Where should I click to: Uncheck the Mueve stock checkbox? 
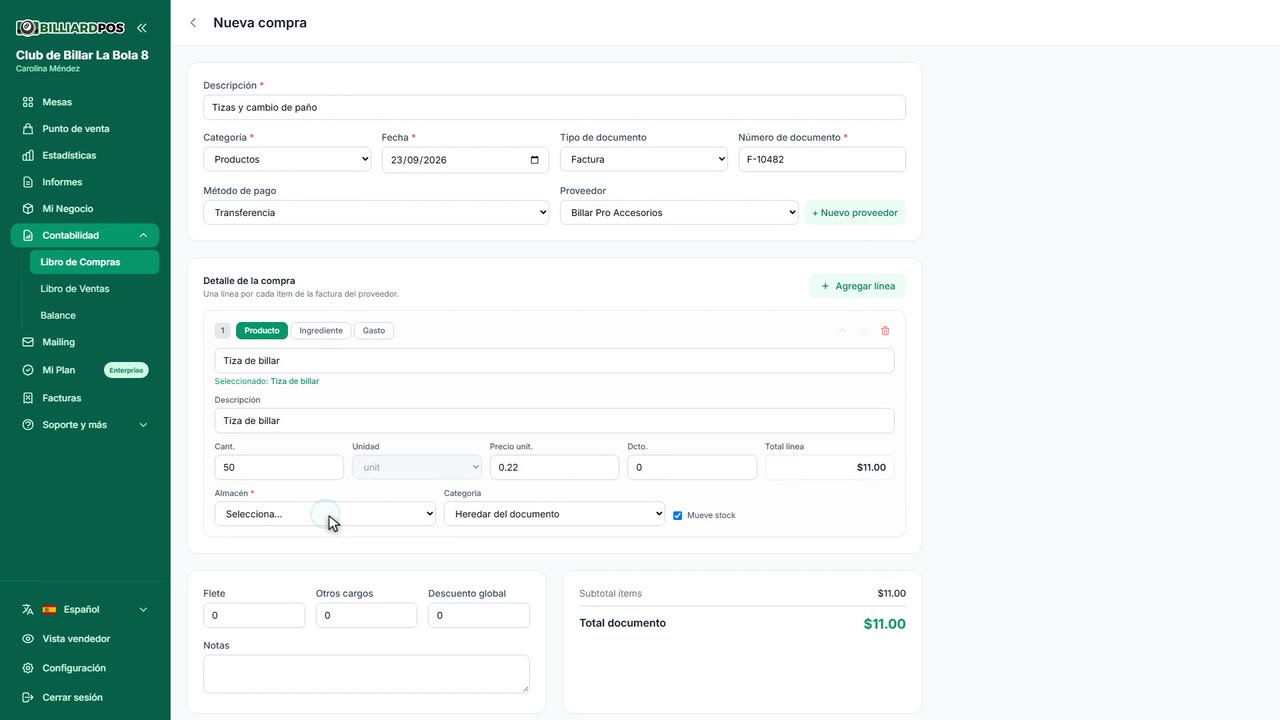point(678,516)
